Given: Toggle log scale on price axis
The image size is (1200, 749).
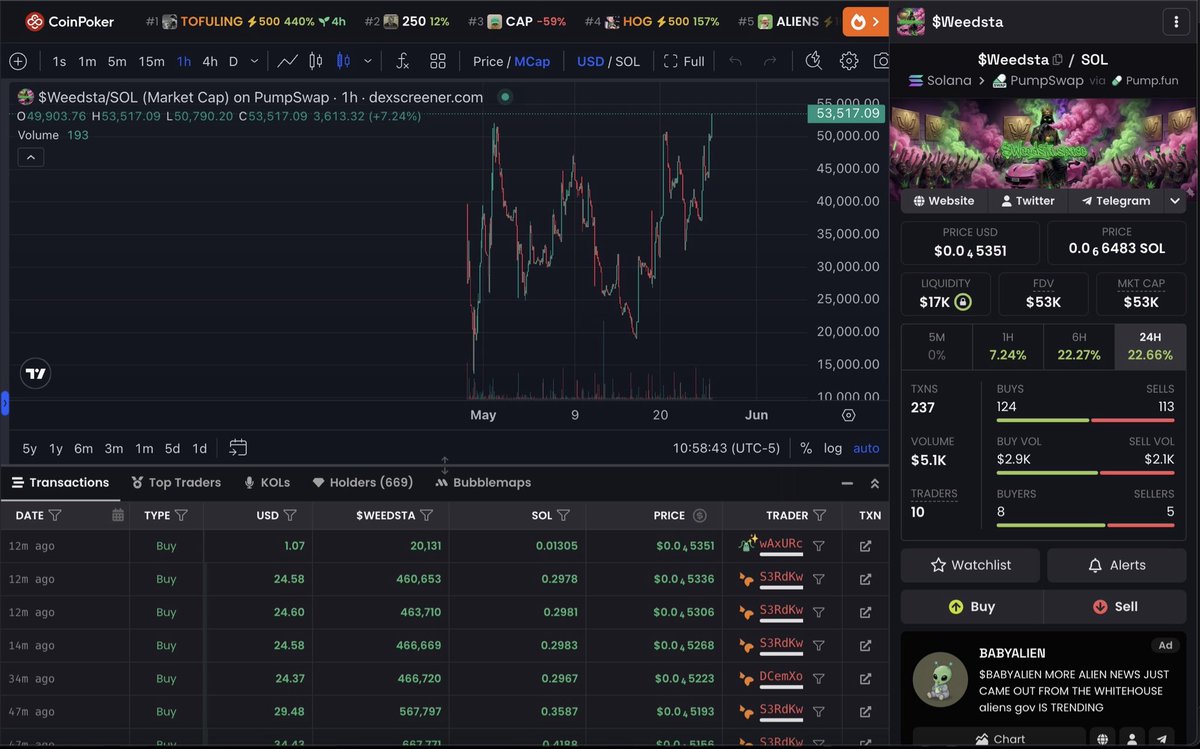Looking at the screenshot, I should (x=833, y=448).
